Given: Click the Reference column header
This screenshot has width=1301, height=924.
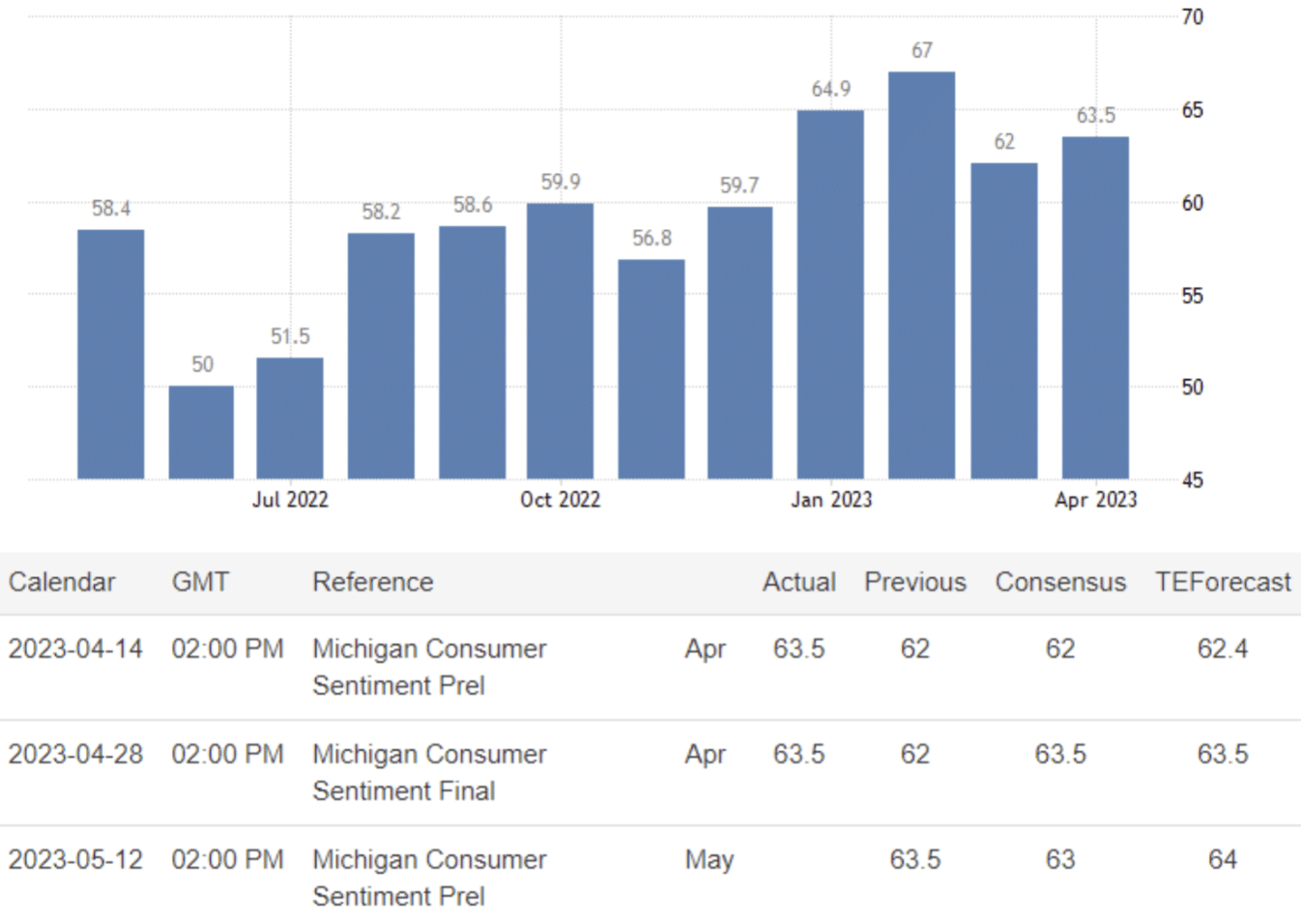Looking at the screenshot, I should click(x=372, y=582).
